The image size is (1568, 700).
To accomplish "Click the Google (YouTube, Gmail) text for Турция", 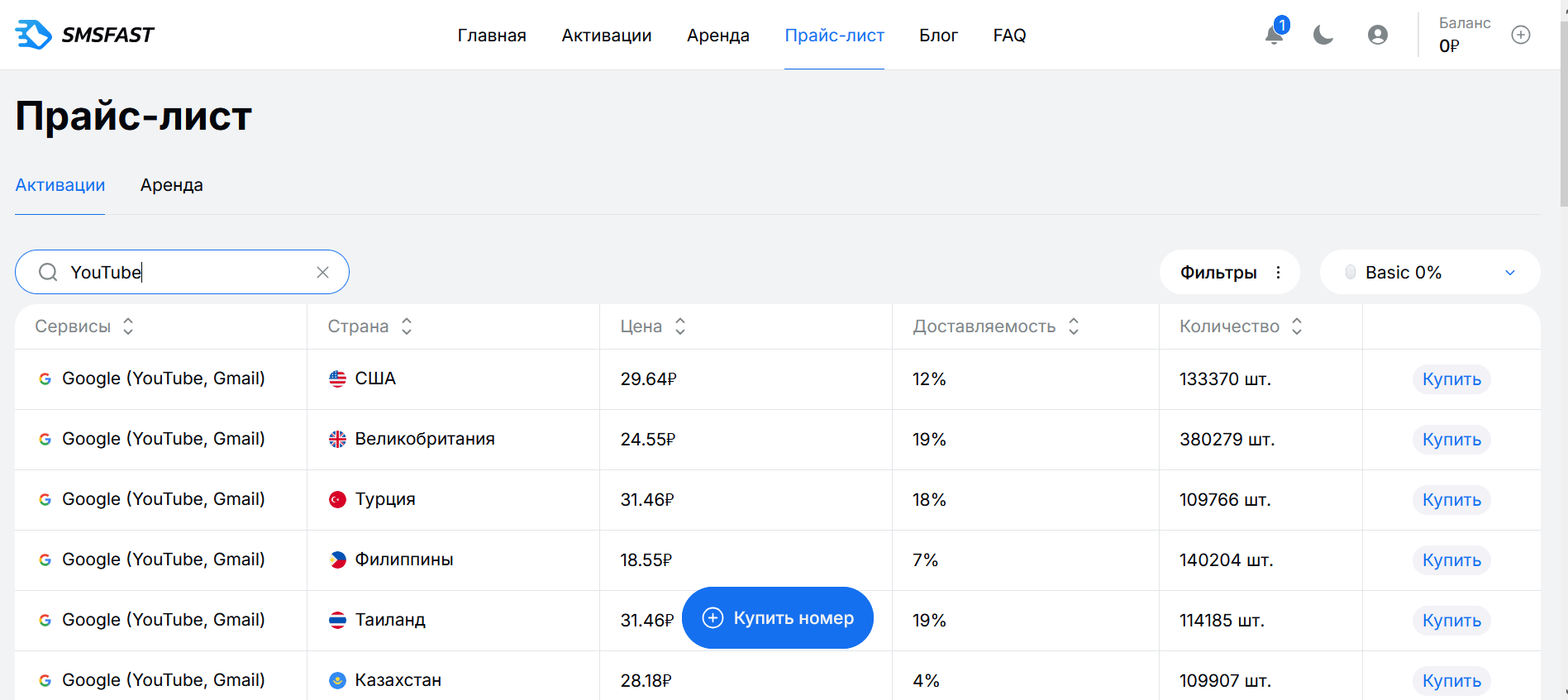I will pos(164,499).
